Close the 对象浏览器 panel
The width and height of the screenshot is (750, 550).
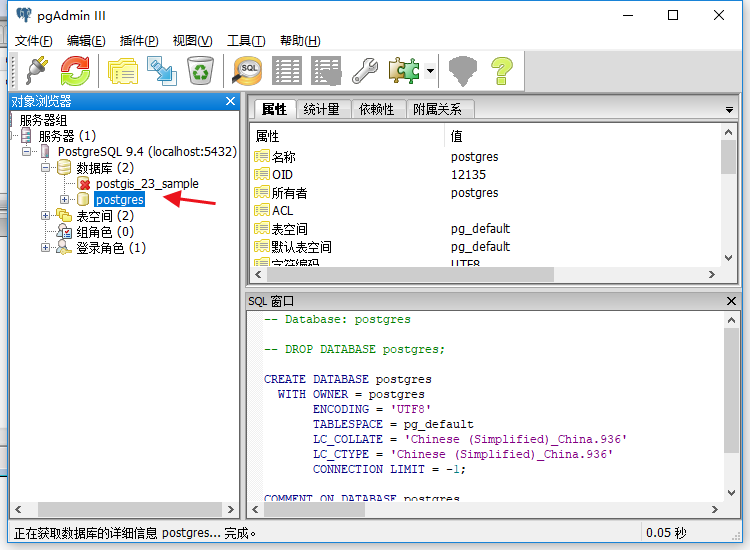[231, 101]
